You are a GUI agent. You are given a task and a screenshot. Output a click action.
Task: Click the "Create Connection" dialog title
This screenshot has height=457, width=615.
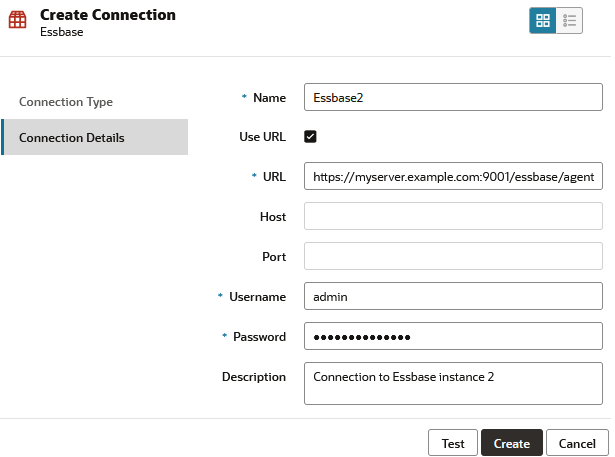(108, 15)
